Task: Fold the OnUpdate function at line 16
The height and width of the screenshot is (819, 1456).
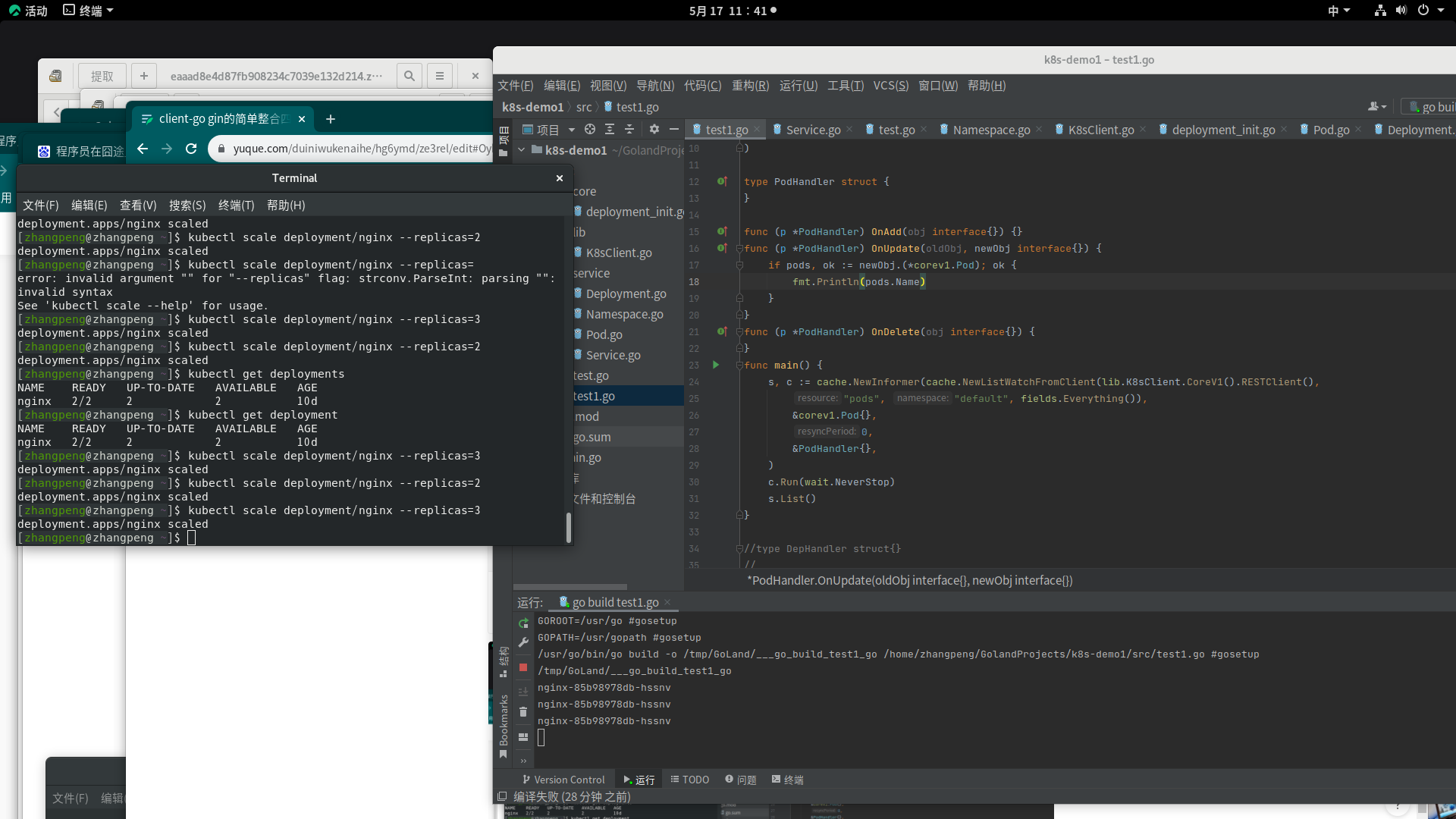Action: [x=739, y=248]
